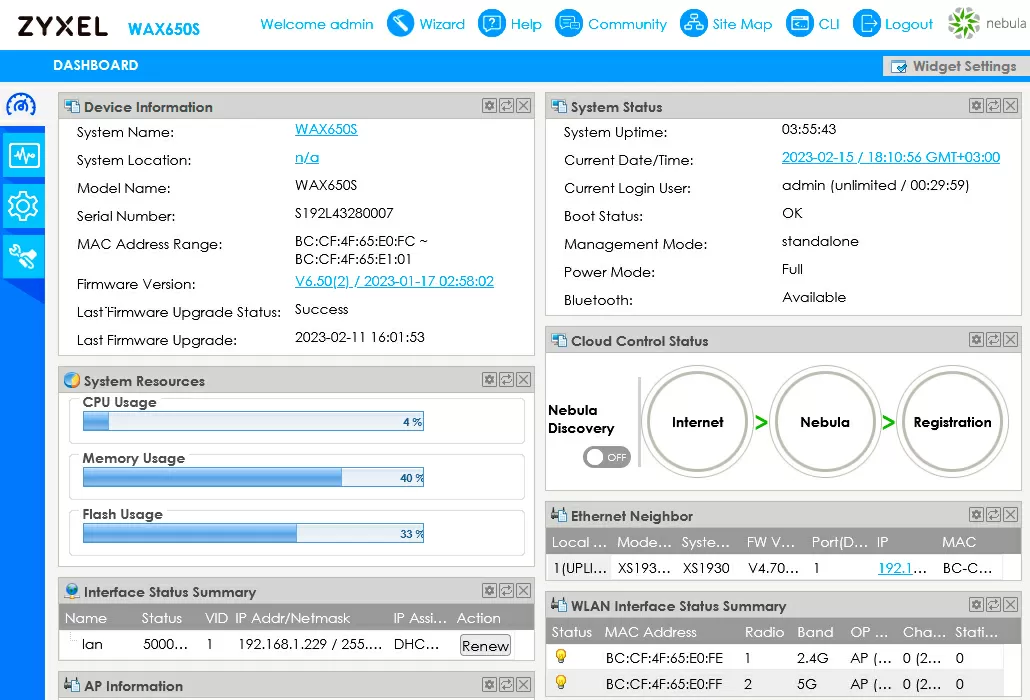This screenshot has height=700, width=1030.
Task: Refresh the System Status widget
Action: click(x=994, y=106)
